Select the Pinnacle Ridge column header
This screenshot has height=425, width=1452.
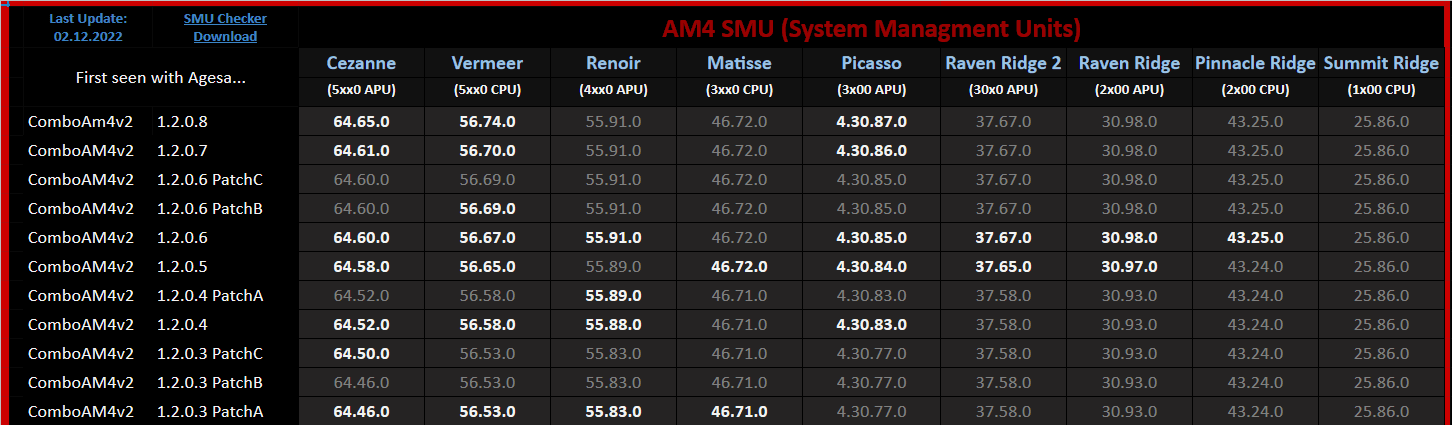coord(1255,63)
